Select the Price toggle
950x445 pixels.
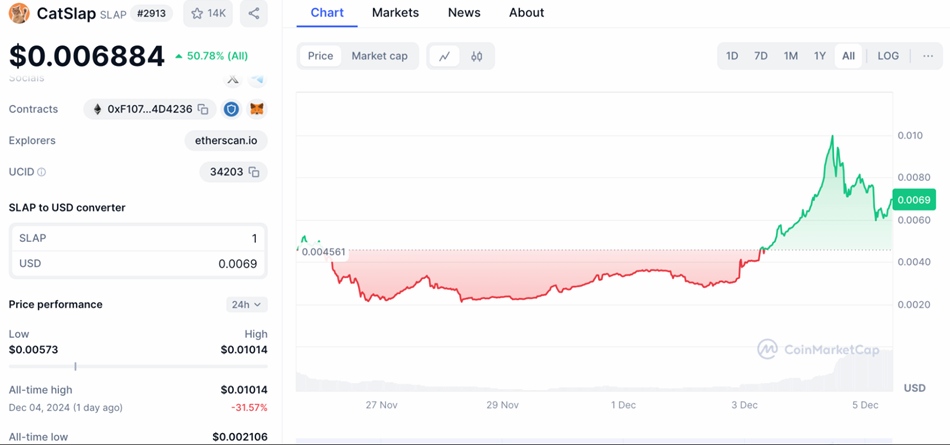(x=321, y=56)
